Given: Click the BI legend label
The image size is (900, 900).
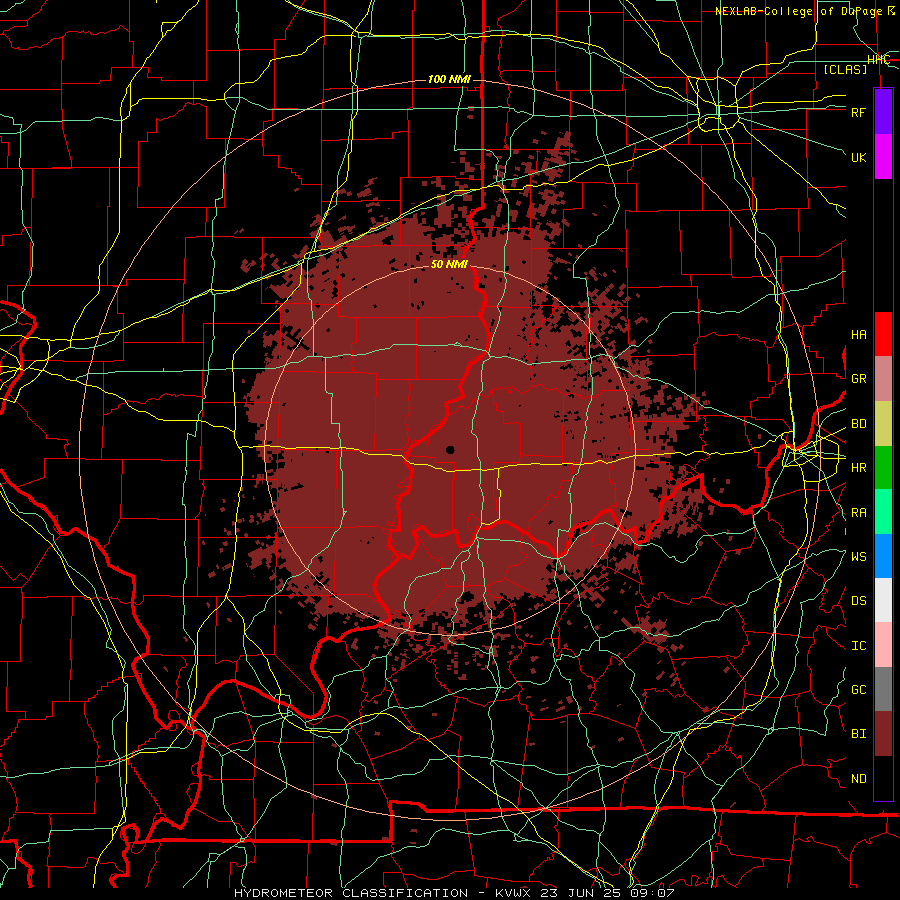Looking at the screenshot, I should [858, 734].
